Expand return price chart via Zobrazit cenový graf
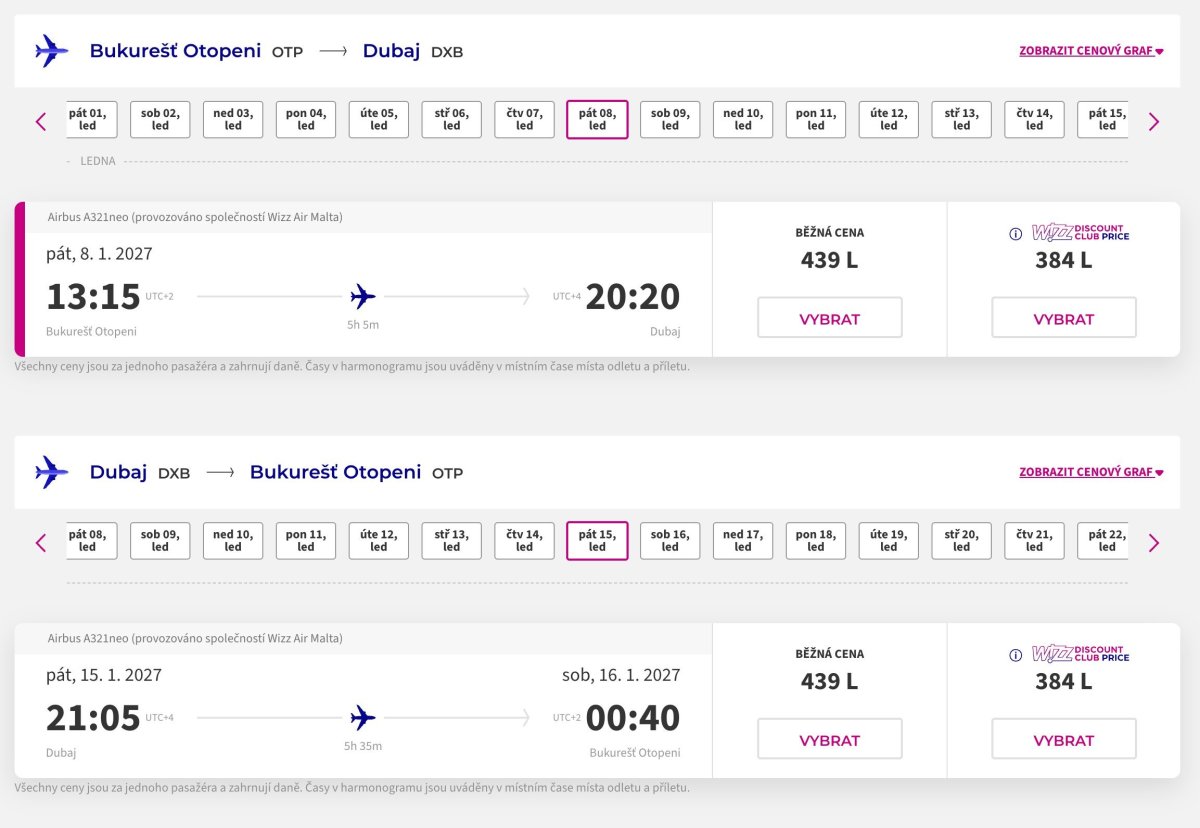Image resolution: width=1200 pixels, height=828 pixels. pyautogui.click(x=1091, y=472)
